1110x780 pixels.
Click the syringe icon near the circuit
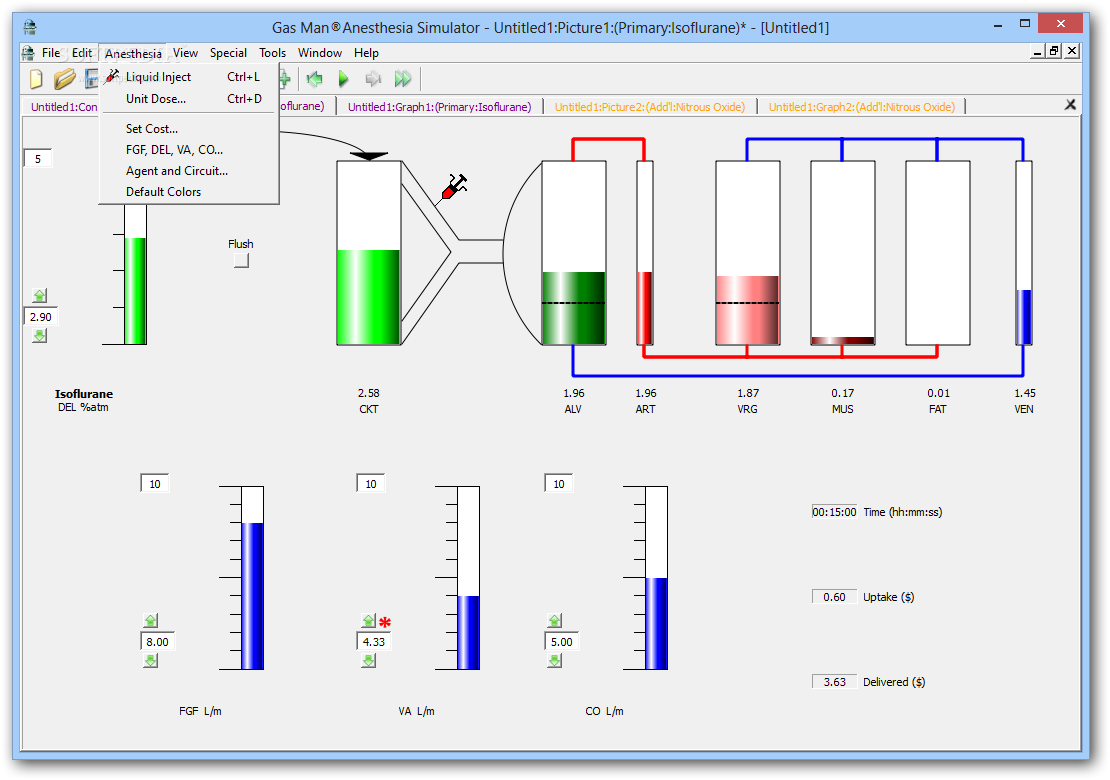point(453,187)
